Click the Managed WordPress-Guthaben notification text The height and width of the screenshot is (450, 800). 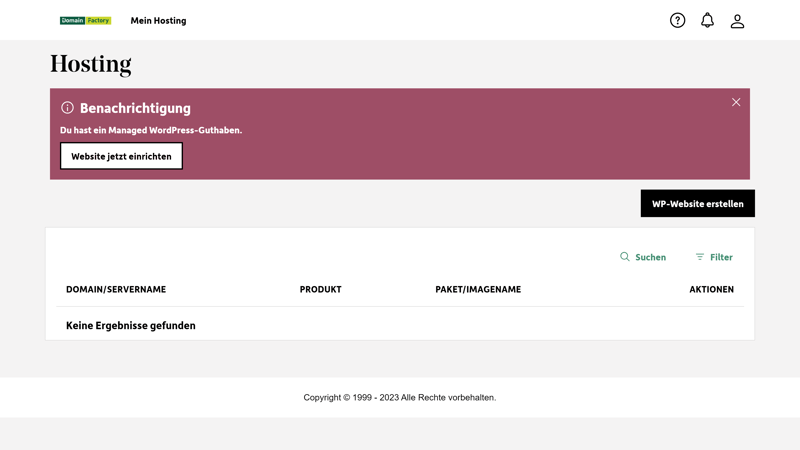pos(151,130)
